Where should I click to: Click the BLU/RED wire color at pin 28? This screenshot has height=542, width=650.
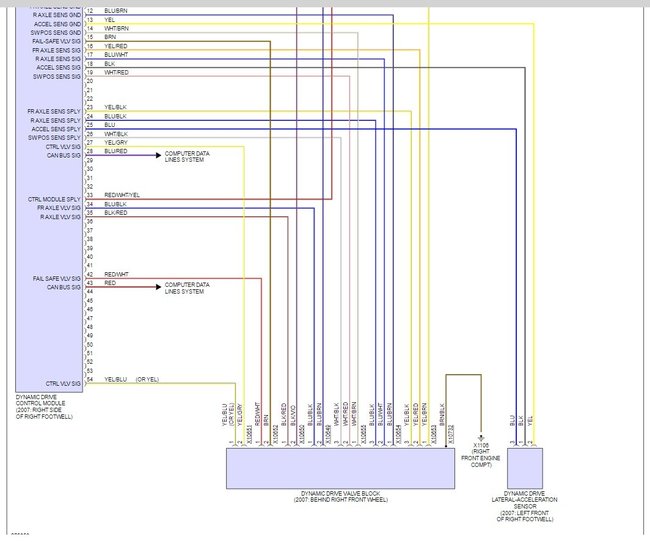click(x=116, y=151)
